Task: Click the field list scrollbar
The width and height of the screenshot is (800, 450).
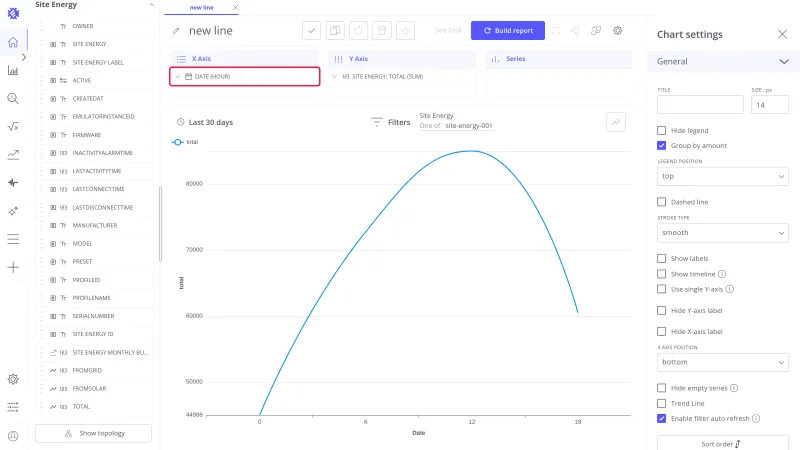Action: point(160,224)
